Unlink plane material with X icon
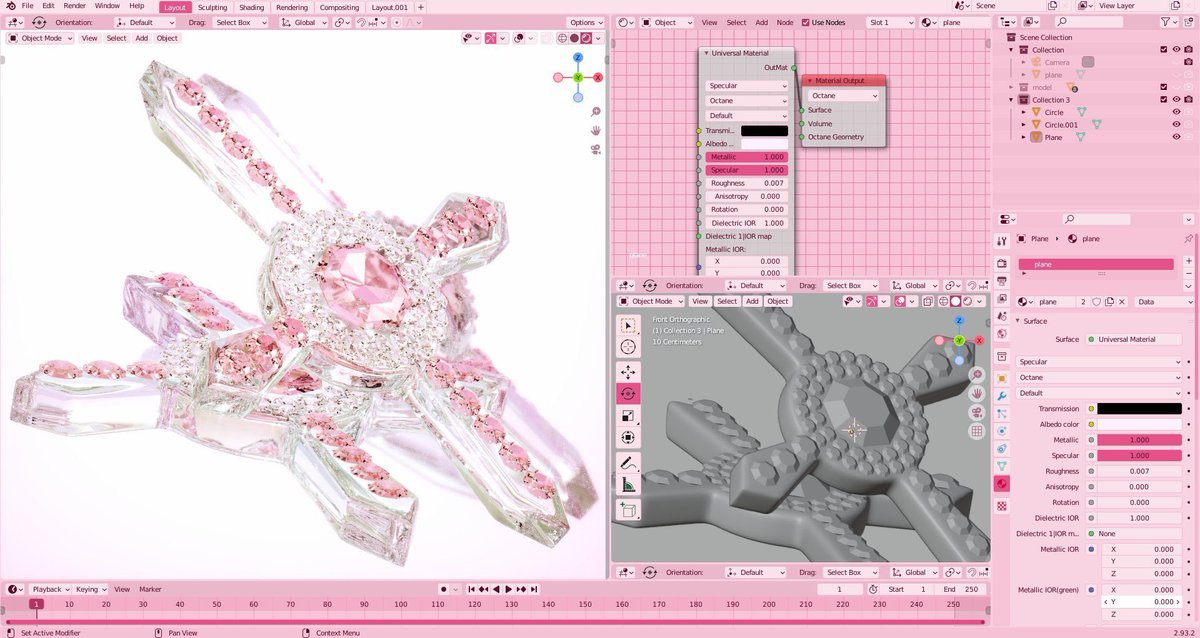Image resolution: width=1200 pixels, height=638 pixels. coord(1124,301)
